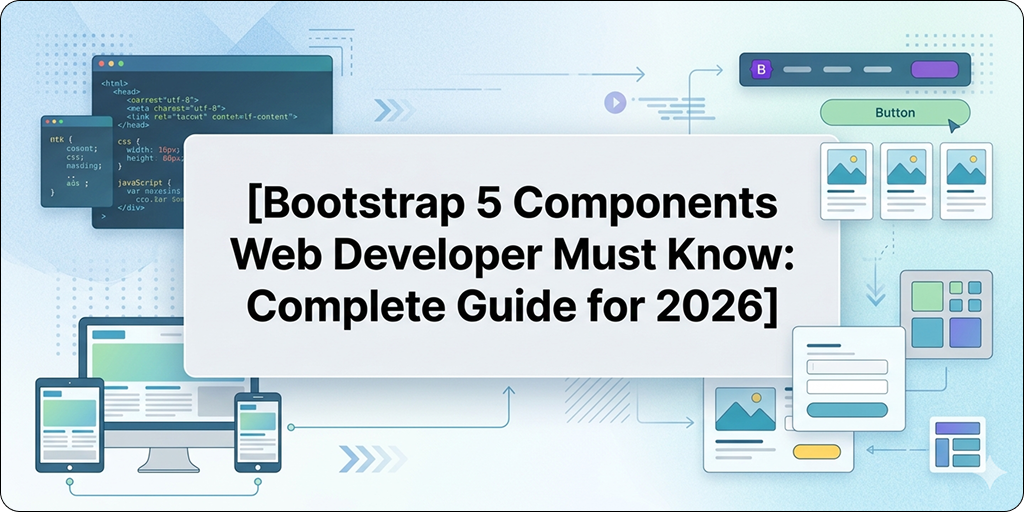This screenshot has height=512, width=1024.
Task: Click the purple pill button in the dark navbar
Action: click(935, 70)
